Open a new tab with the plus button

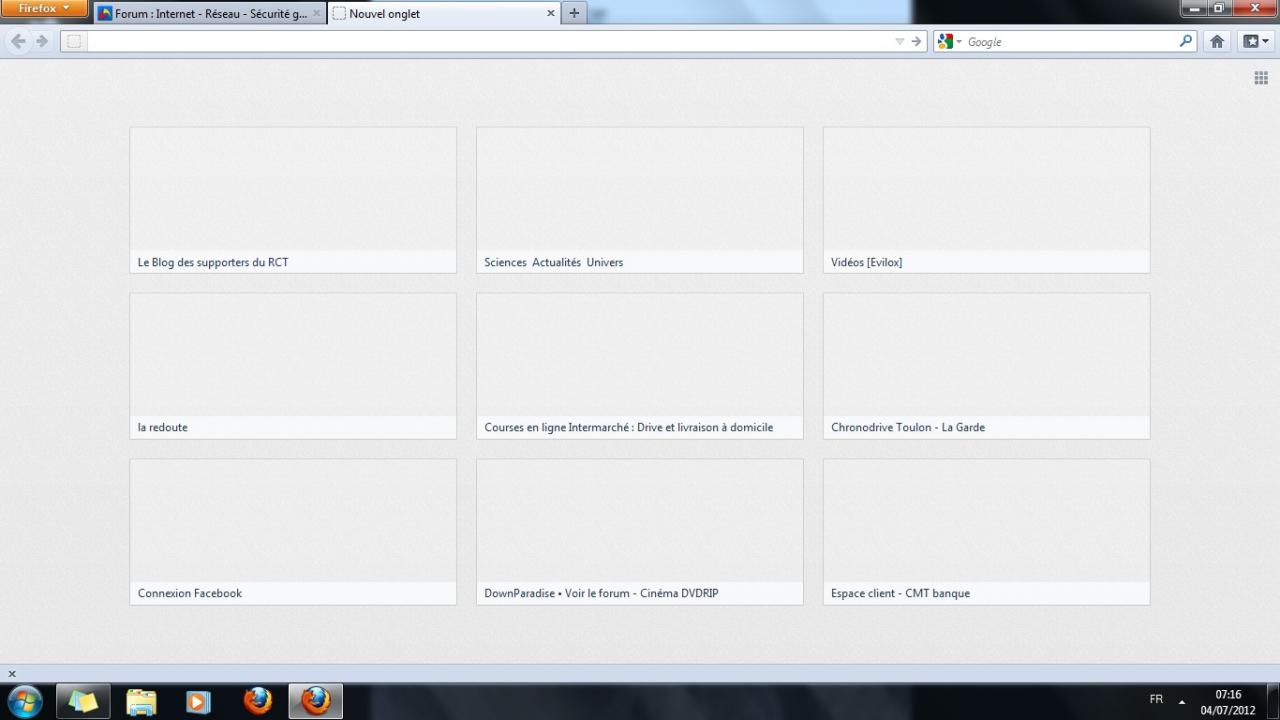coord(574,13)
